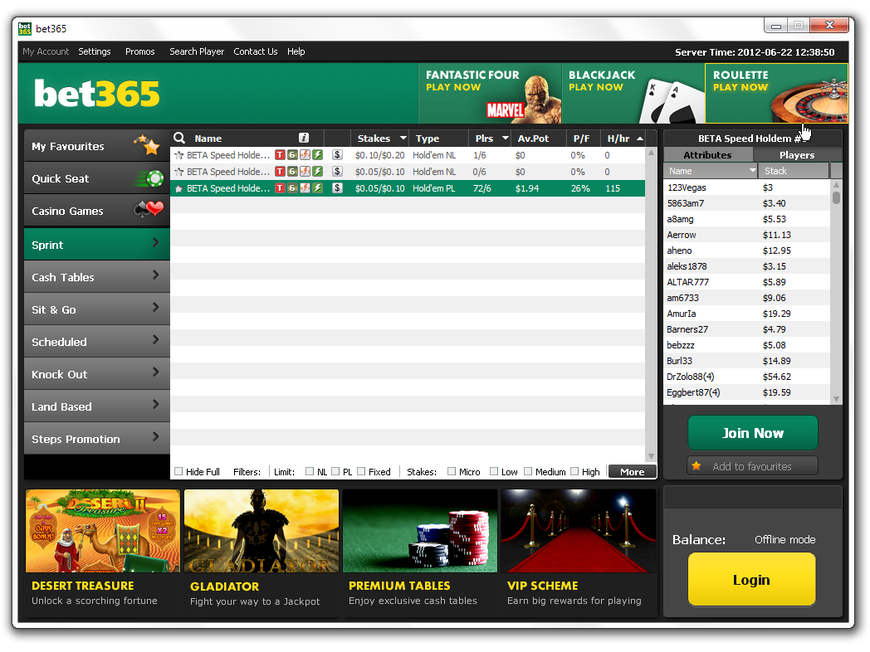The image size is (870, 652).
Task: Open the Settings menu
Action: point(94,51)
